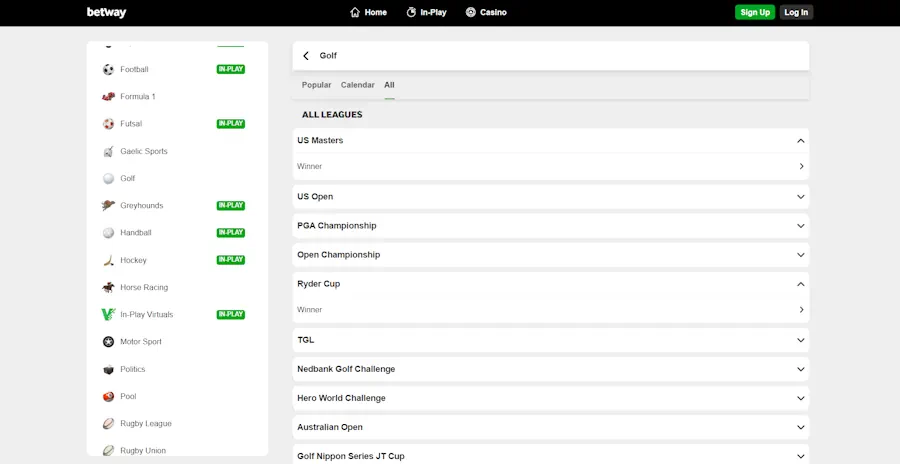Open the Rugby Union sidebar entry
Viewport: 900px width, 464px height.
coord(143,451)
